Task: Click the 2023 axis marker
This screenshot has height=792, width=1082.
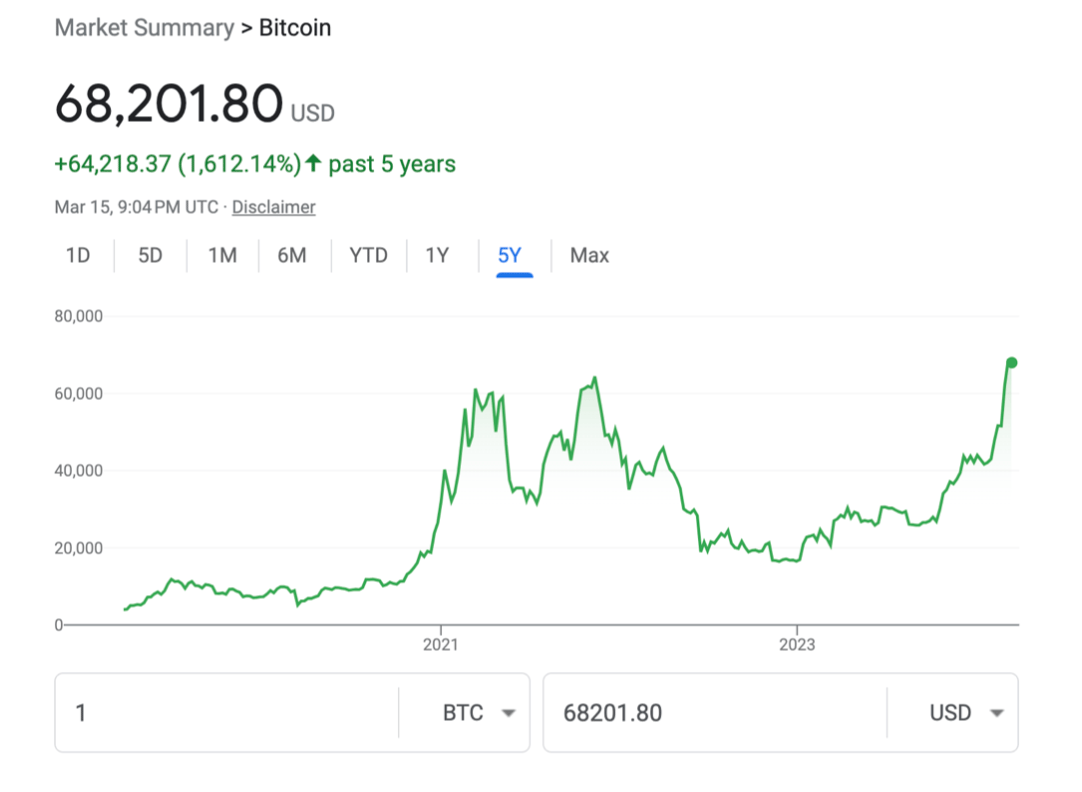Action: pos(797,644)
